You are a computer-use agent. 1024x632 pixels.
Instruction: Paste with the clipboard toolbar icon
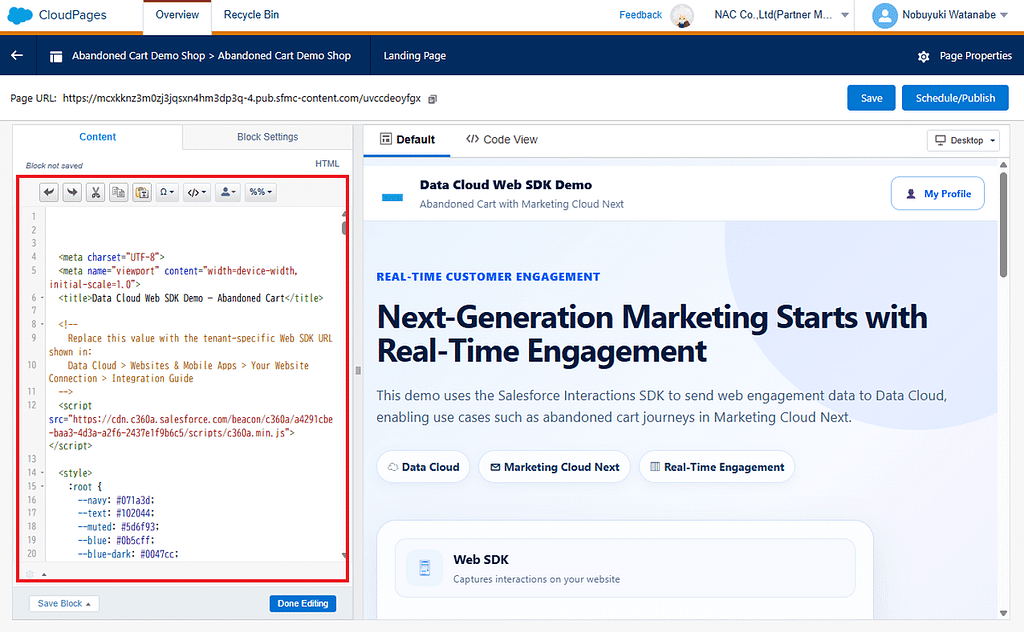[x=142, y=192]
